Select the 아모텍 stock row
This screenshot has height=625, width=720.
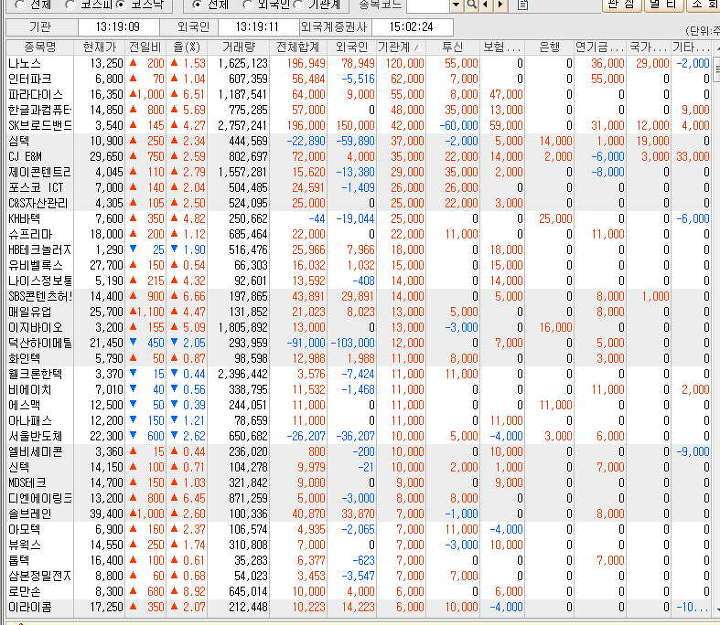[x=360, y=529]
